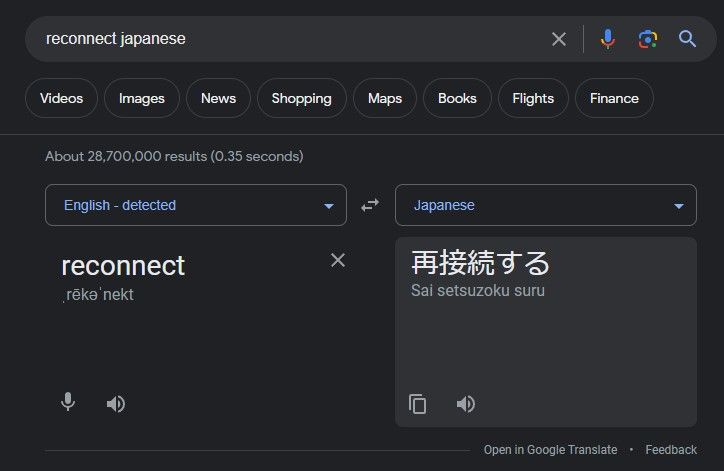724x471 pixels.
Task: Select the News filter
Action: pyautogui.click(x=218, y=98)
